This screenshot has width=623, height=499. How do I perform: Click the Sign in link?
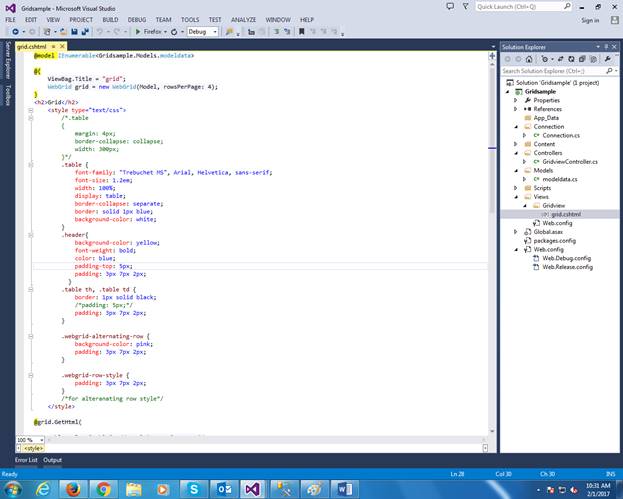590,20
